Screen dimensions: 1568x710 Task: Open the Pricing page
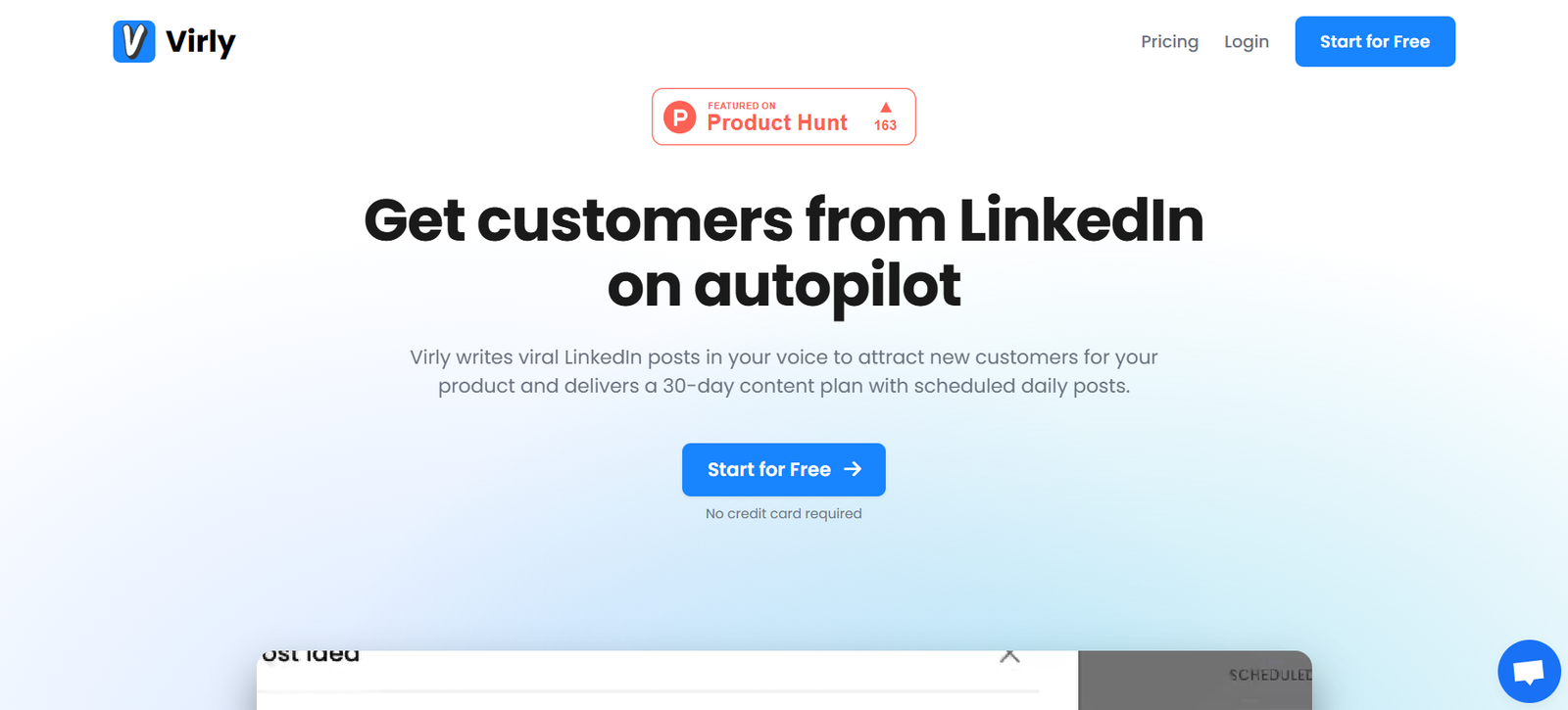[1169, 42]
